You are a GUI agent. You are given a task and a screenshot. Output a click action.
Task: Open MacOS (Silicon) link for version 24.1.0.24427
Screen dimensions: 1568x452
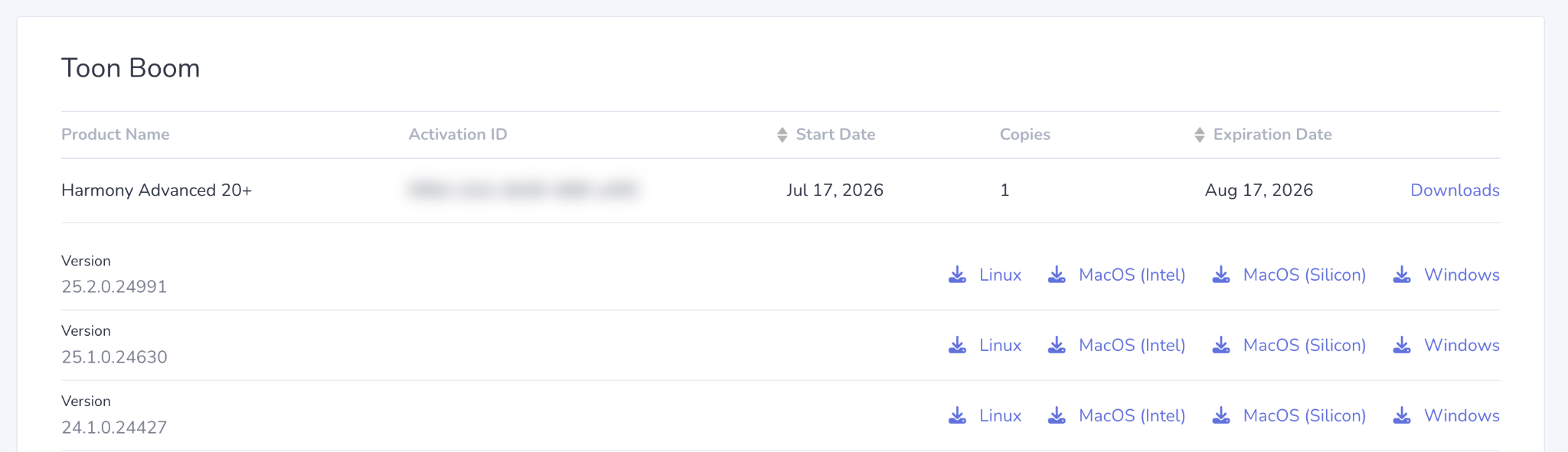[1305, 415]
